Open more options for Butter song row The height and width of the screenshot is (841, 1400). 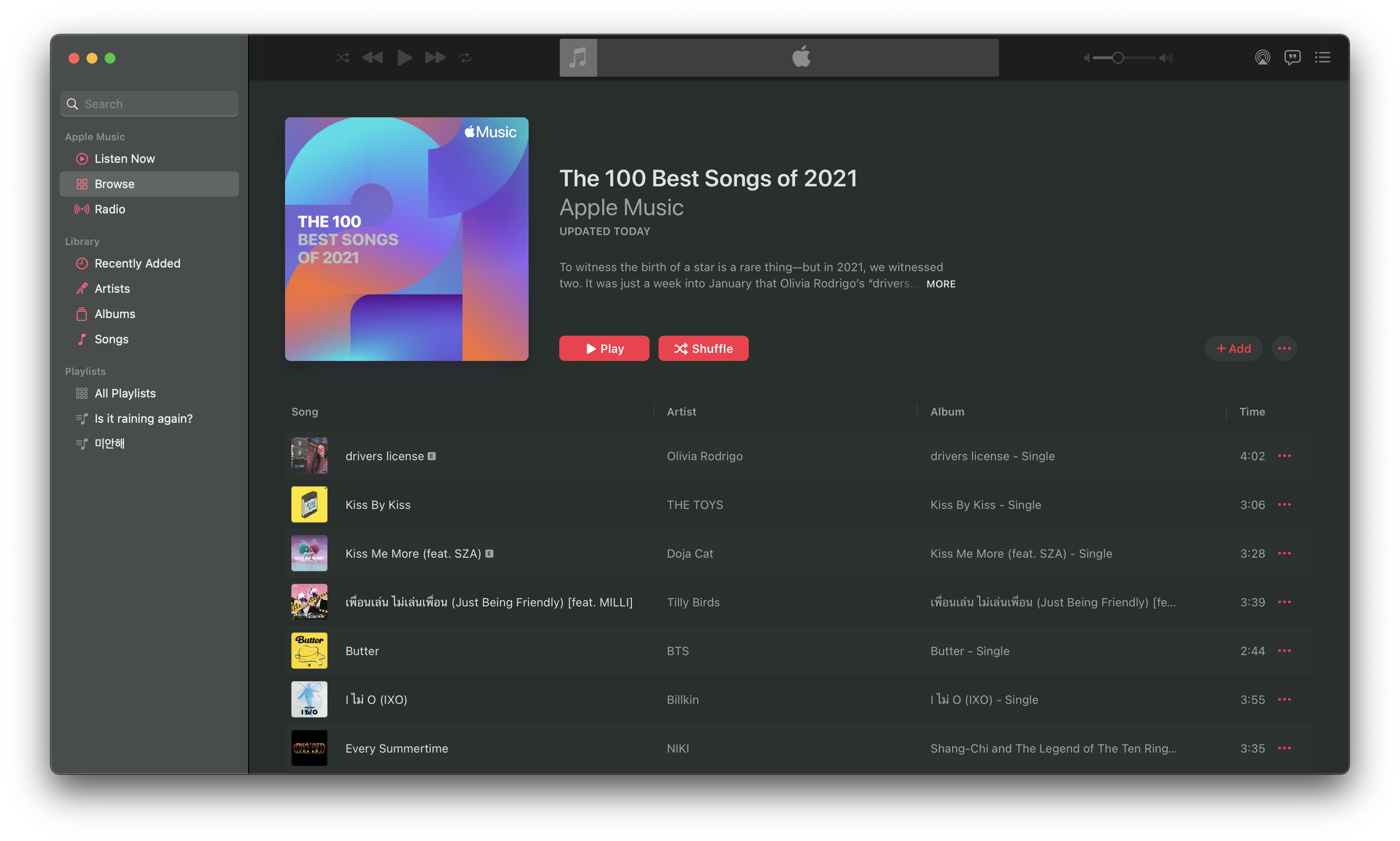coord(1285,651)
